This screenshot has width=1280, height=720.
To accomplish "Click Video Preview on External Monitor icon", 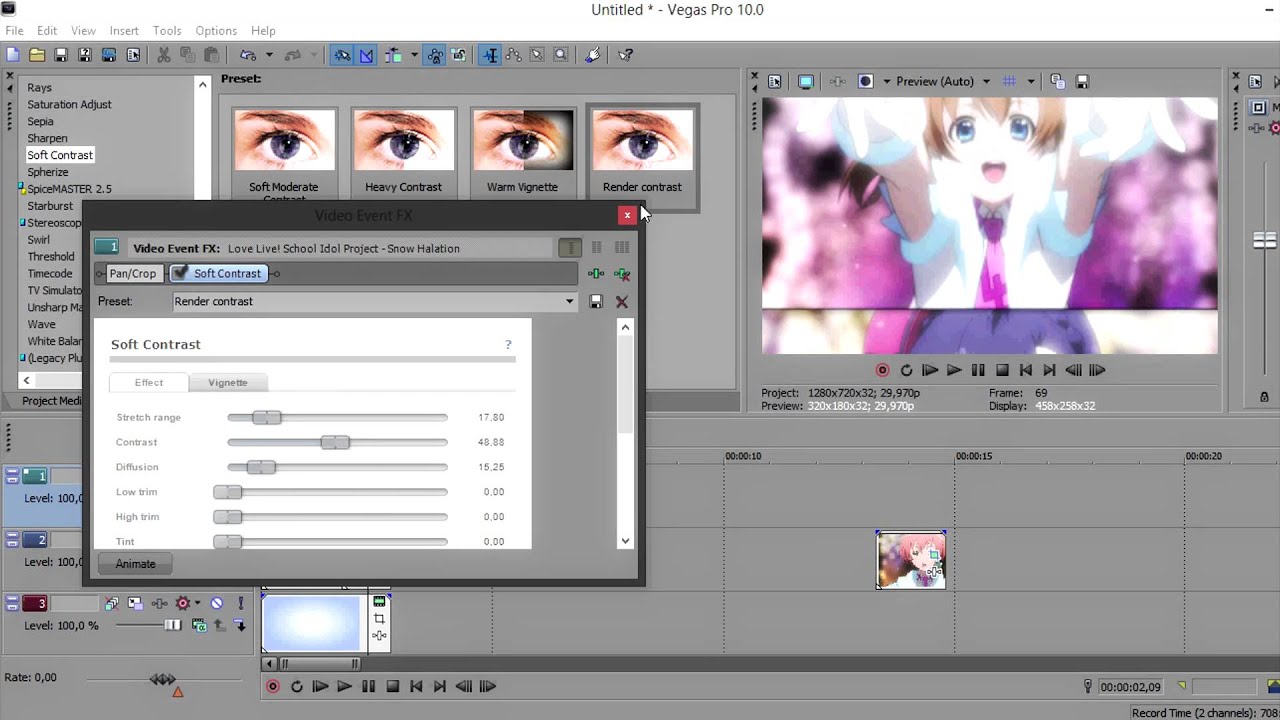I will (805, 81).
